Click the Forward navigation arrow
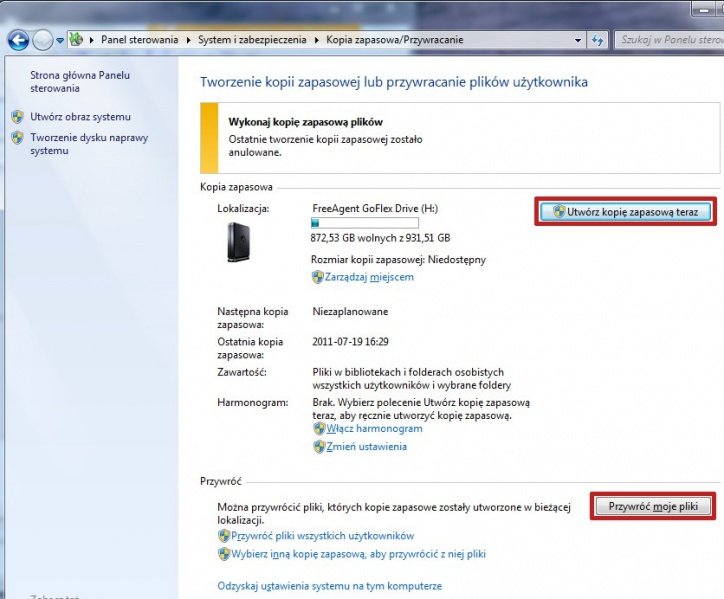Screen dimensions: 724x599 pos(43,40)
